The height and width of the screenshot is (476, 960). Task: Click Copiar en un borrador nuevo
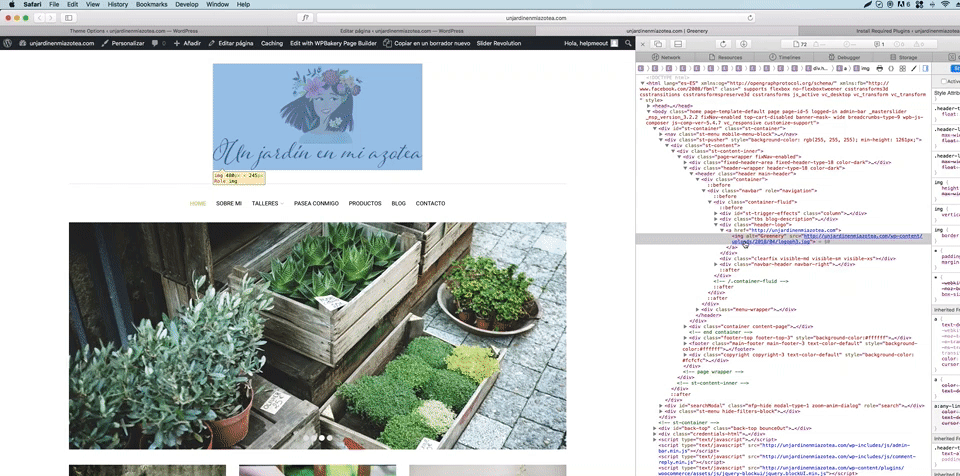[427, 43]
